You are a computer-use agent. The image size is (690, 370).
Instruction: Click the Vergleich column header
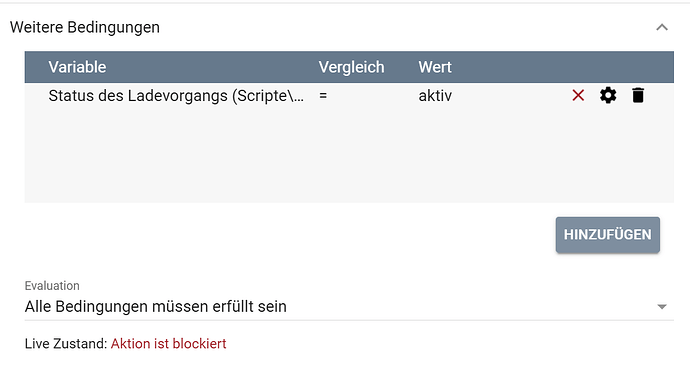[x=352, y=67]
